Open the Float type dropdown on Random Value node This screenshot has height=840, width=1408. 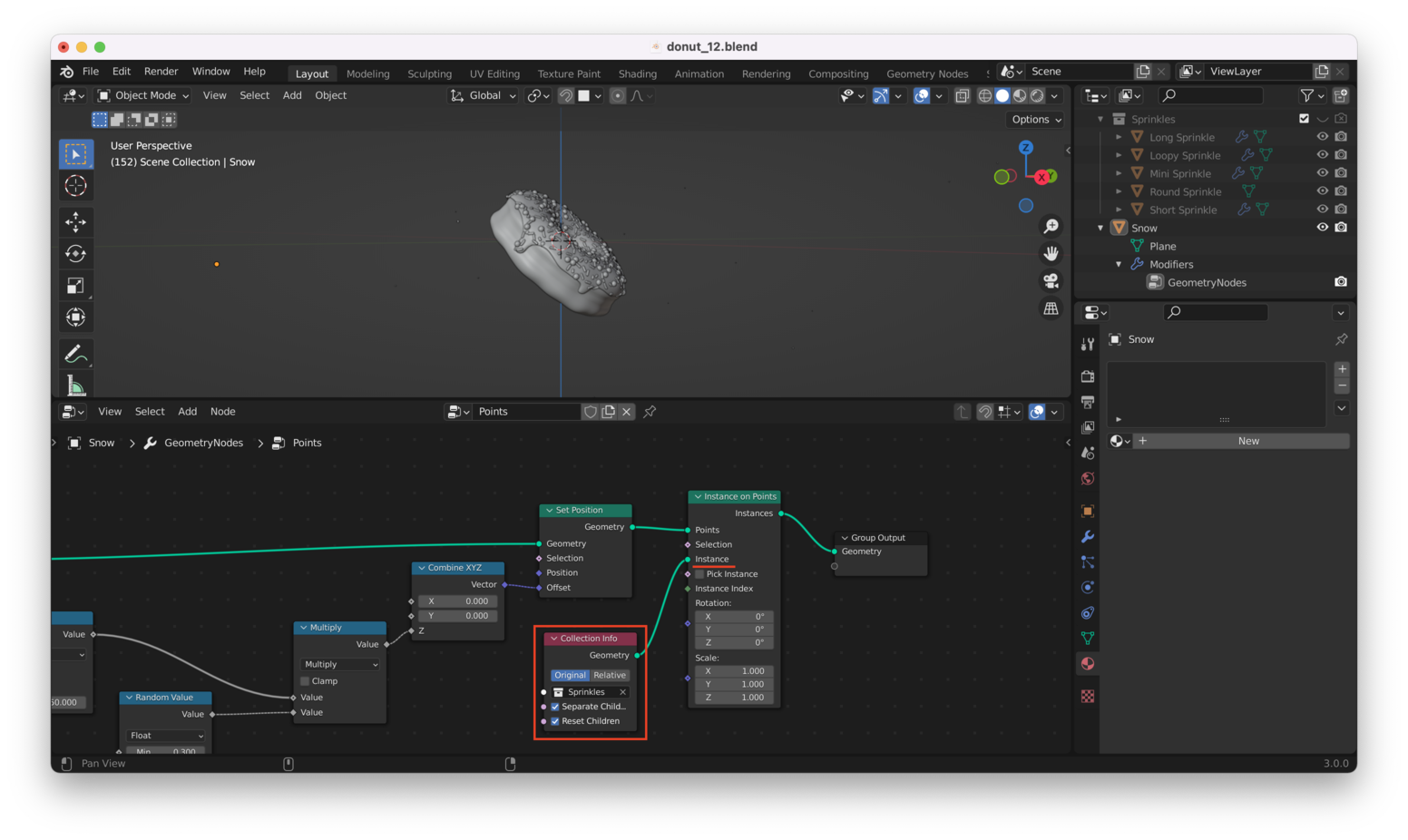165,736
